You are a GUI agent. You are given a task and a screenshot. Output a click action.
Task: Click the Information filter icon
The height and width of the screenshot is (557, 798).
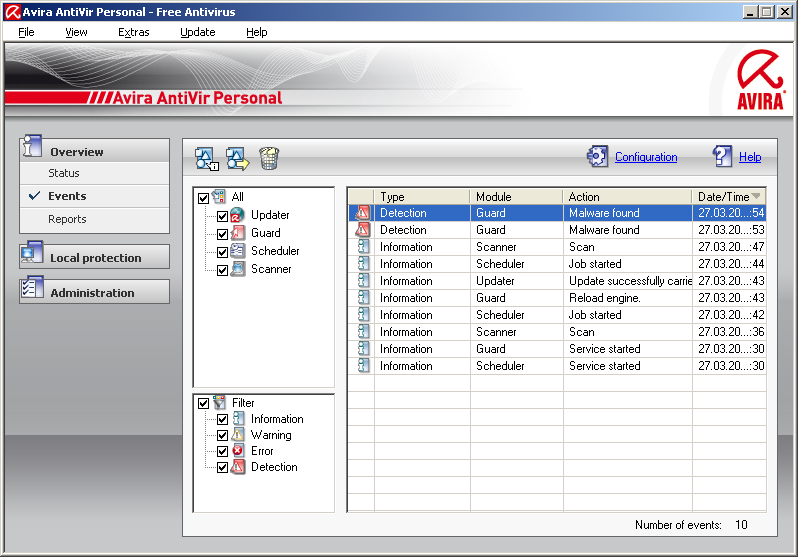[x=238, y=419]
